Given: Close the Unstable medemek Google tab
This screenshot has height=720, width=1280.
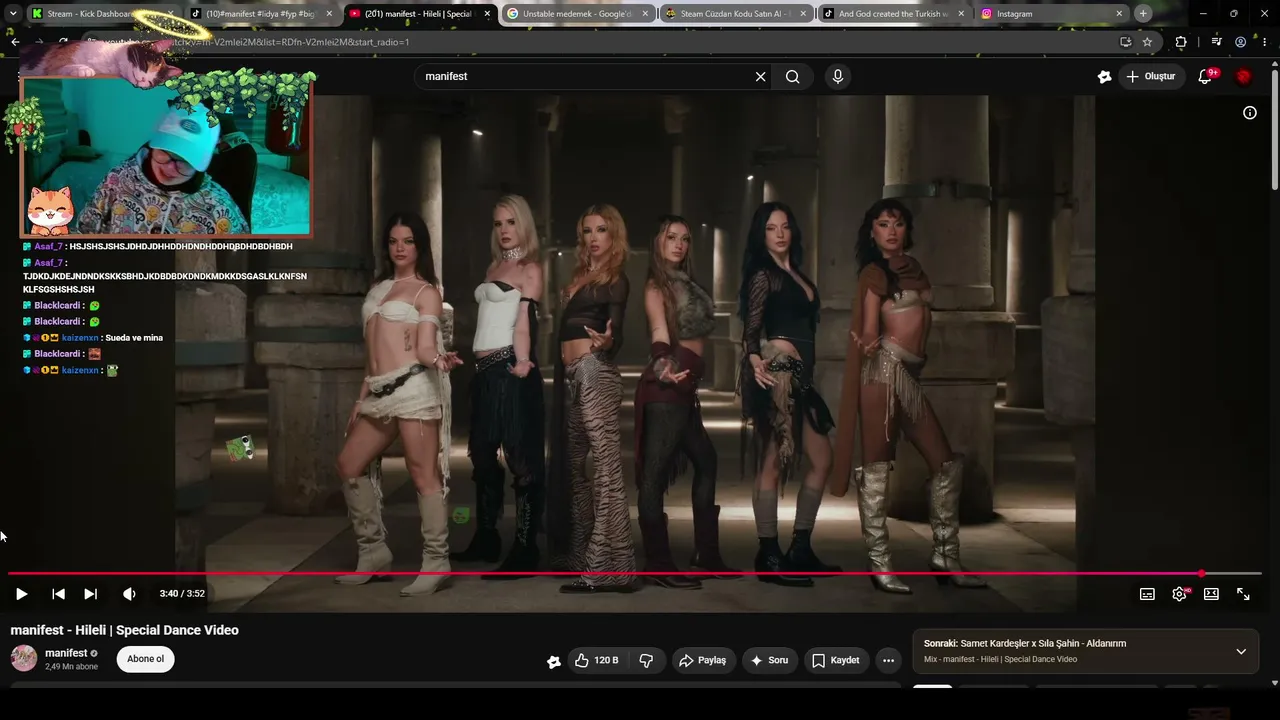Looking at the screenshot, I should 645,14.
